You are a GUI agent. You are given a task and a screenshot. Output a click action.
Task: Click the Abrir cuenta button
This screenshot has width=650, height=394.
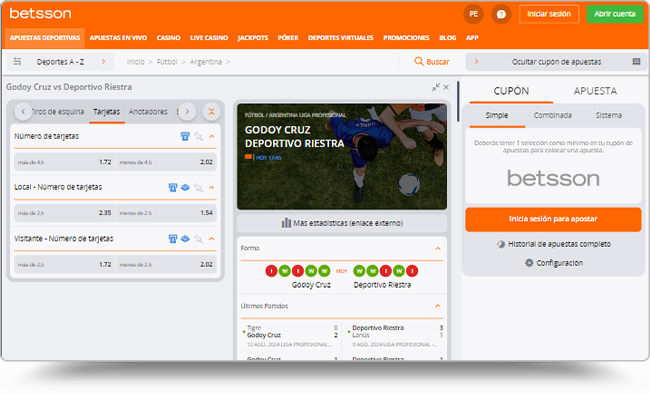tap(615, 14)
